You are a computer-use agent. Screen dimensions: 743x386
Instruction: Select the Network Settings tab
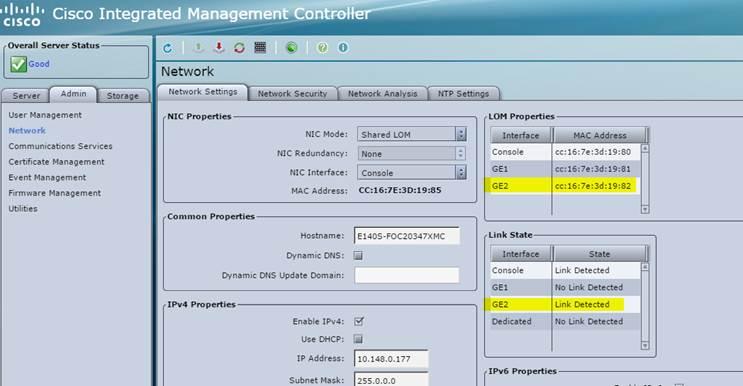(203, 92)
